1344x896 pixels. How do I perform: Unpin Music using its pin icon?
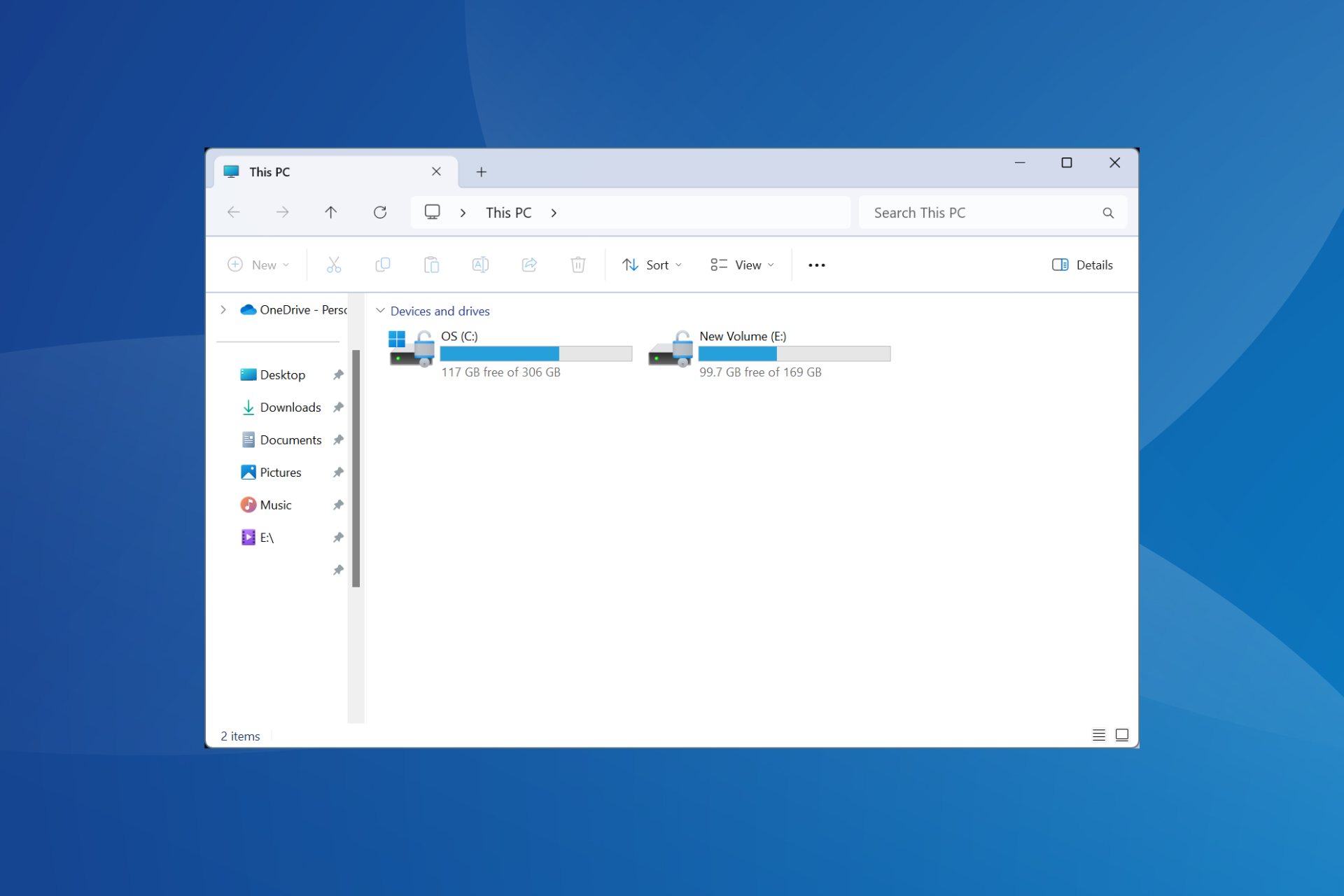click(x=338, y=505)
